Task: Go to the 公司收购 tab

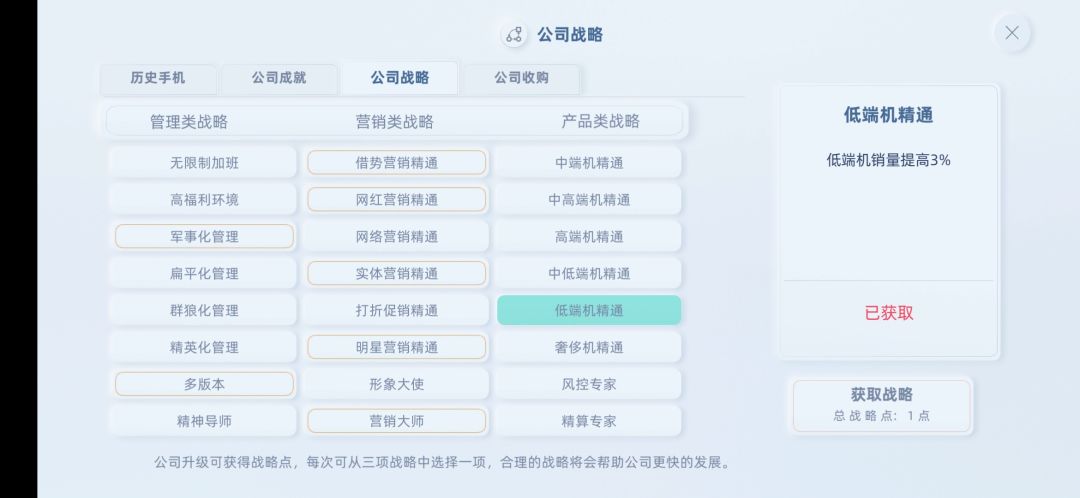Action: 521,78
